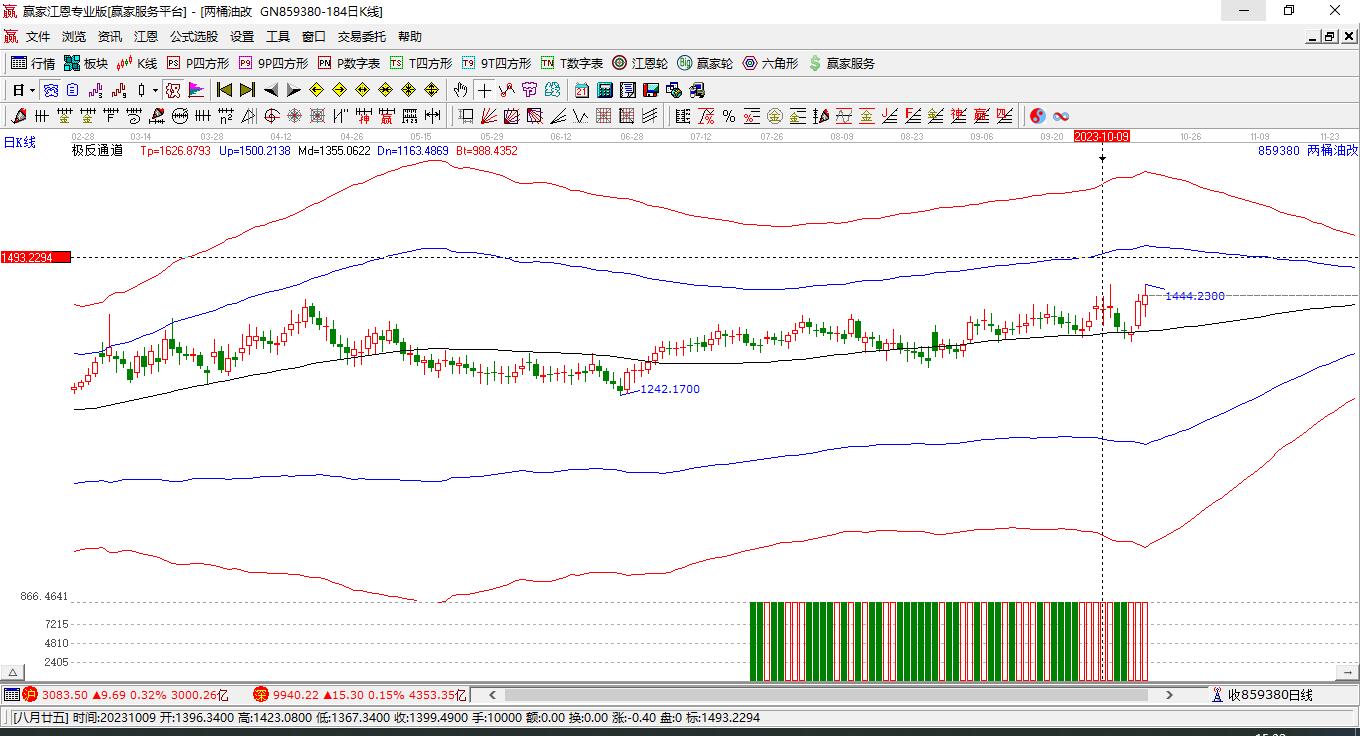Click the calendar icon showing 21
This screenshot has width=1360, height=736.
(581, 90)
